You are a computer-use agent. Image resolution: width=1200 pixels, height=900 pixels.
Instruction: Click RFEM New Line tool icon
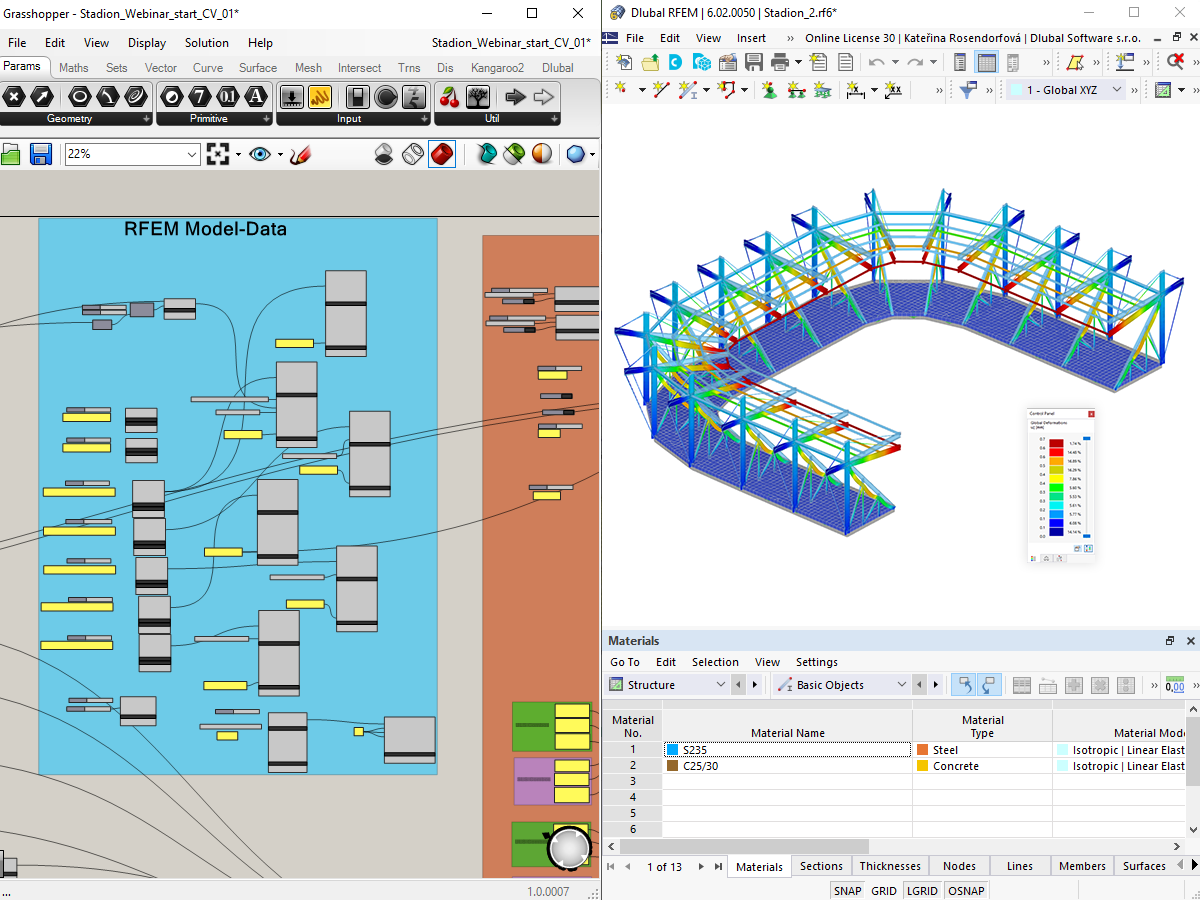tap(660, 90)
